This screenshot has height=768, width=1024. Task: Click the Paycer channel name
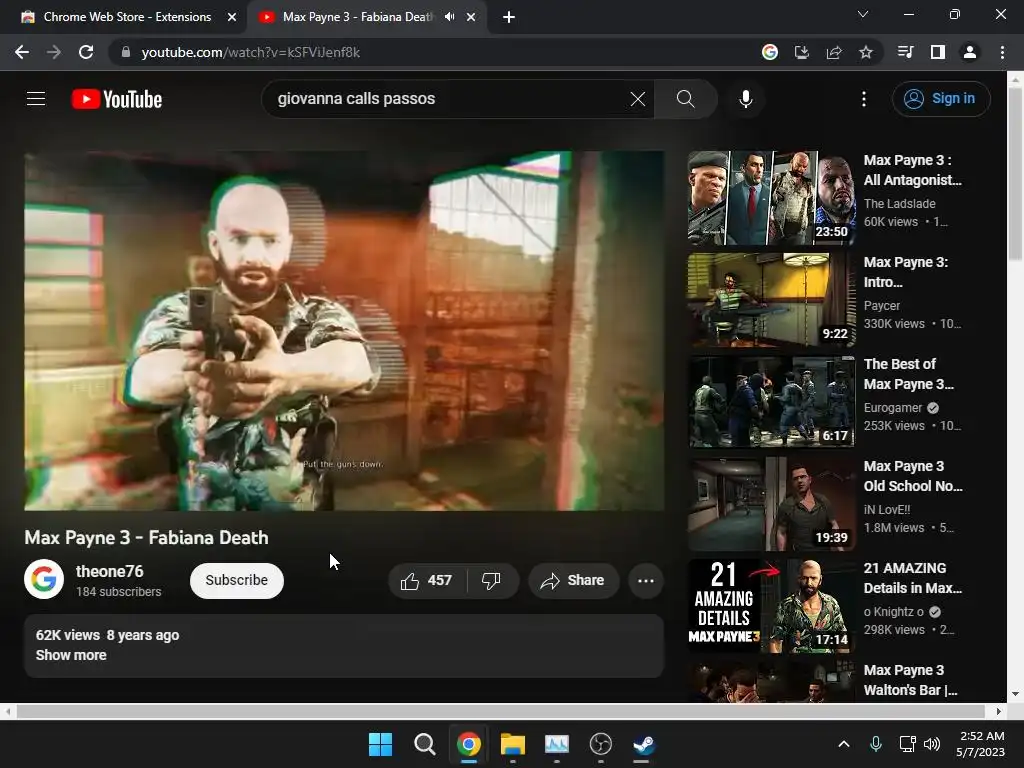(x=882, y=306)
